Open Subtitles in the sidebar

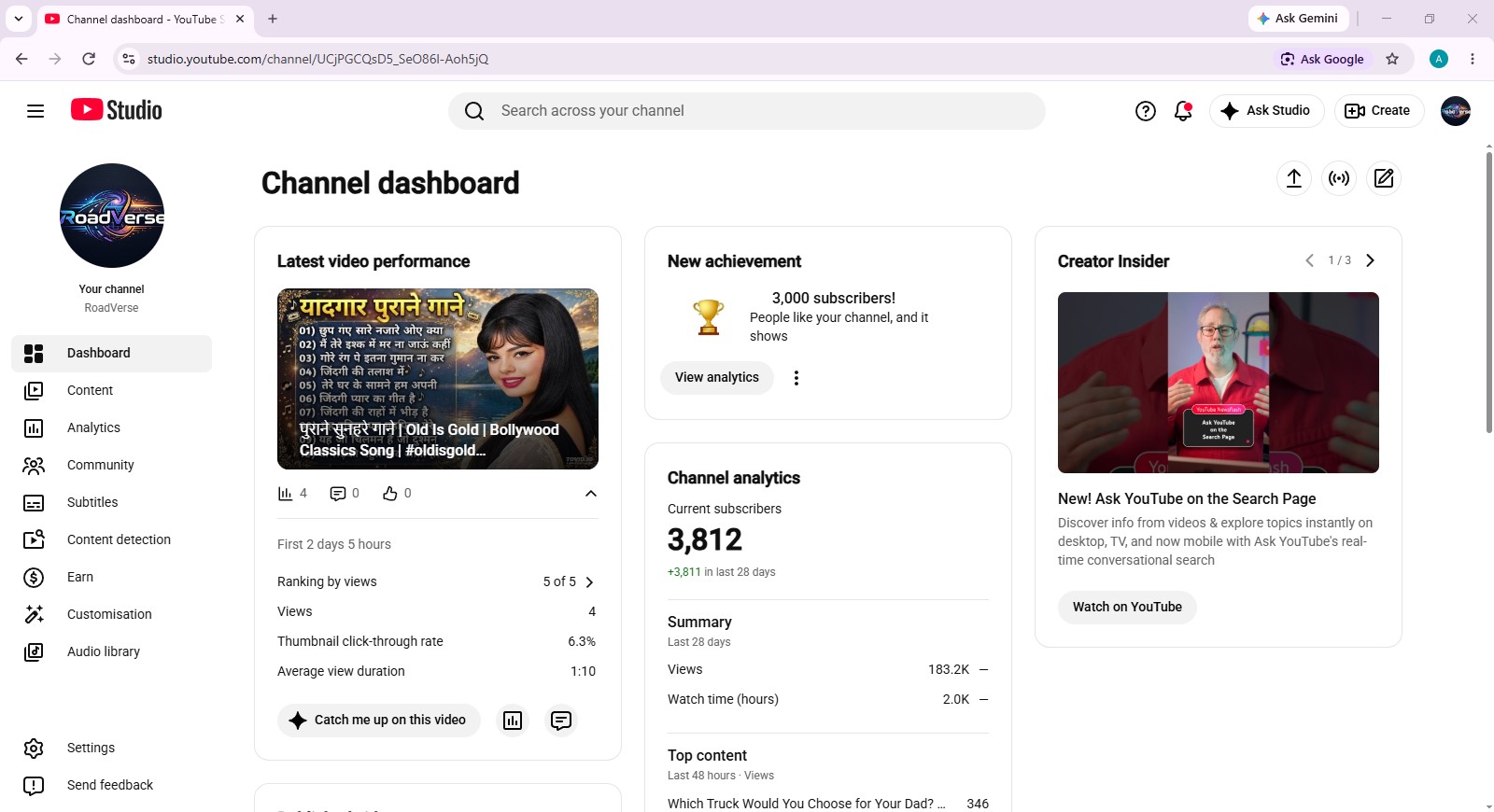tap(112, 502)
